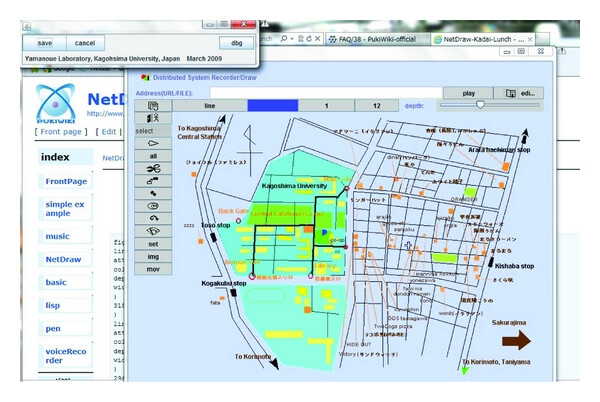The height and width of the screenshot is (402, 600).
Task: Open the font size '12' selector
Action: (x=377, y=106)
